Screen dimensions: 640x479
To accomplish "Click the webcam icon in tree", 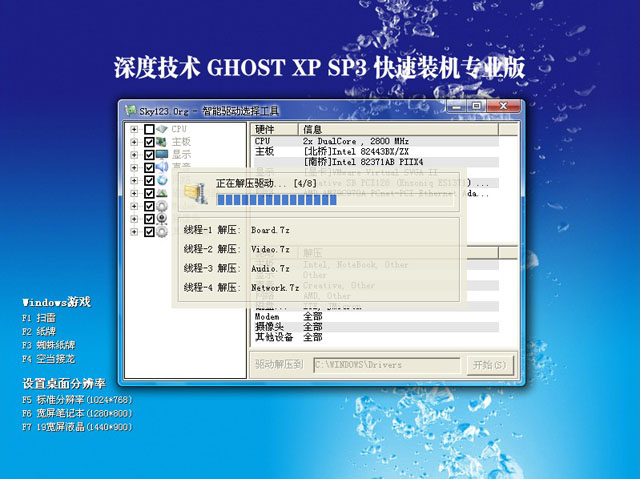I will (162, 219).
